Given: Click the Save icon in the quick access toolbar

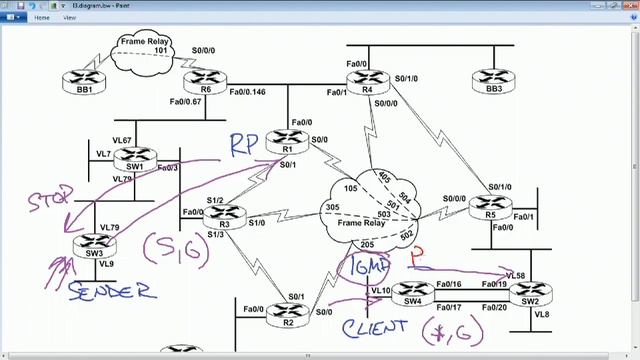Looking at the screenshot, I should point(20,6).
